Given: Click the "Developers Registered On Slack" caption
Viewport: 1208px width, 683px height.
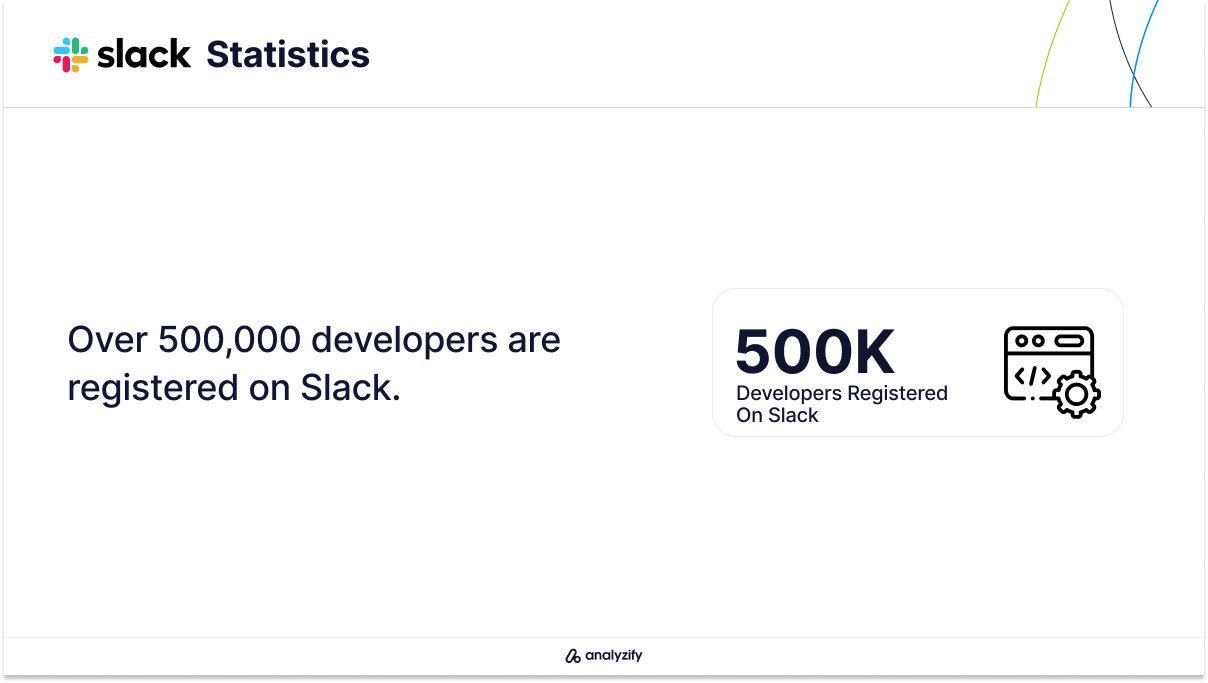Looking at the screenshot, I should point(842,404).
